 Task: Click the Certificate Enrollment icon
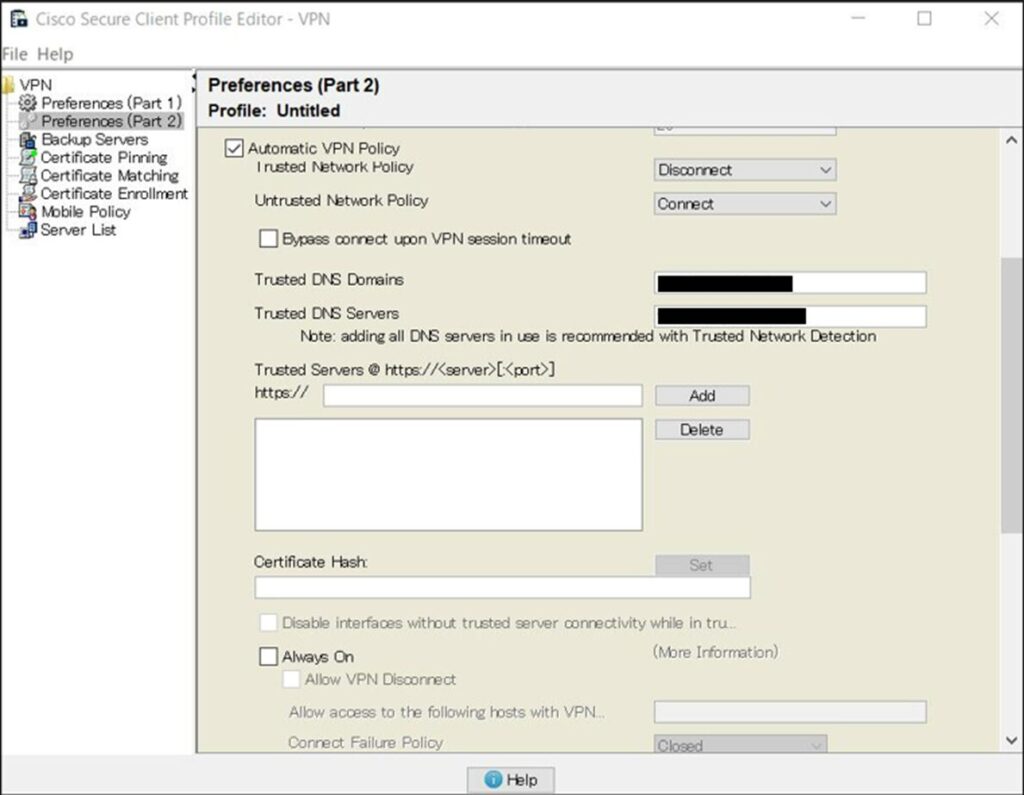27,193
